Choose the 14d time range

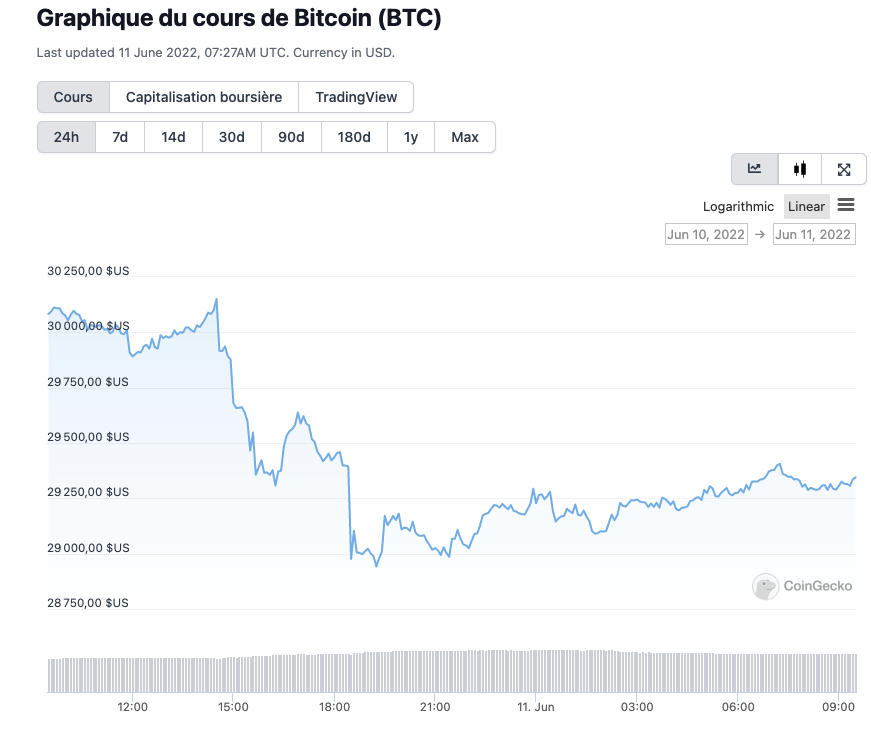[x=173, y=137]
